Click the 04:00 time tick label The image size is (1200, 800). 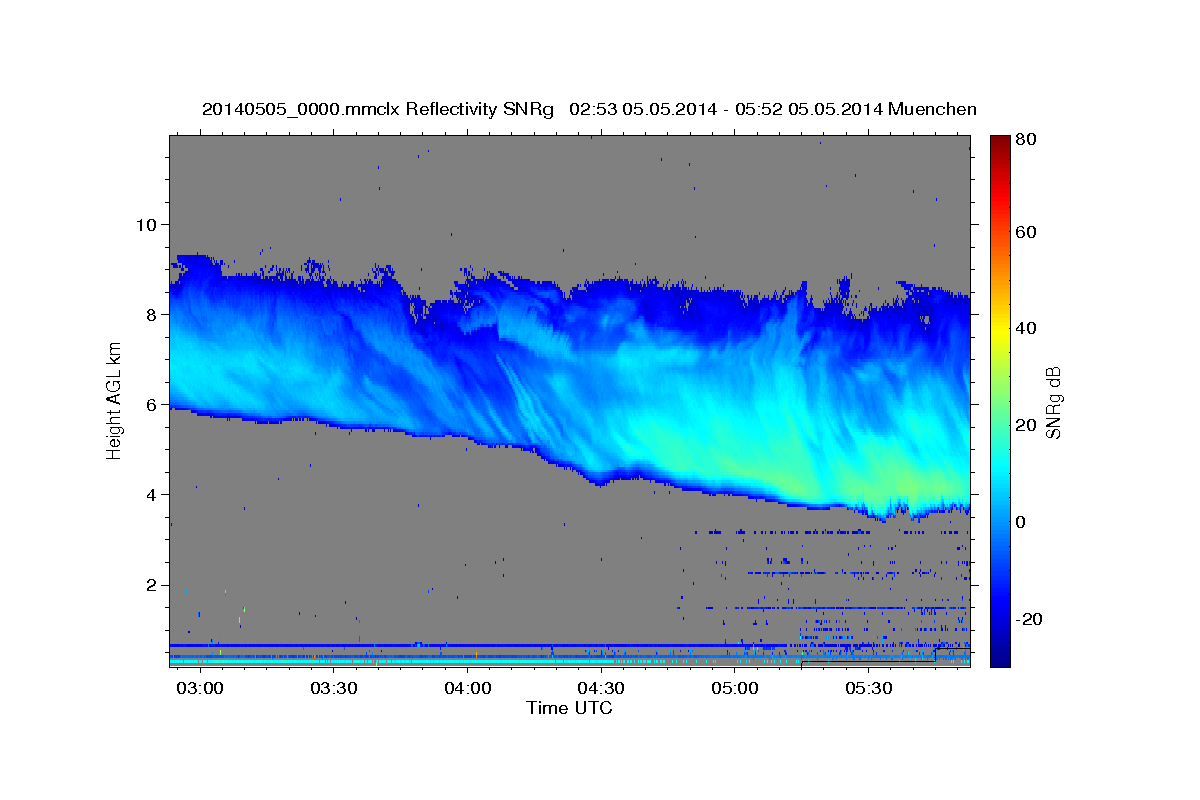468,690
